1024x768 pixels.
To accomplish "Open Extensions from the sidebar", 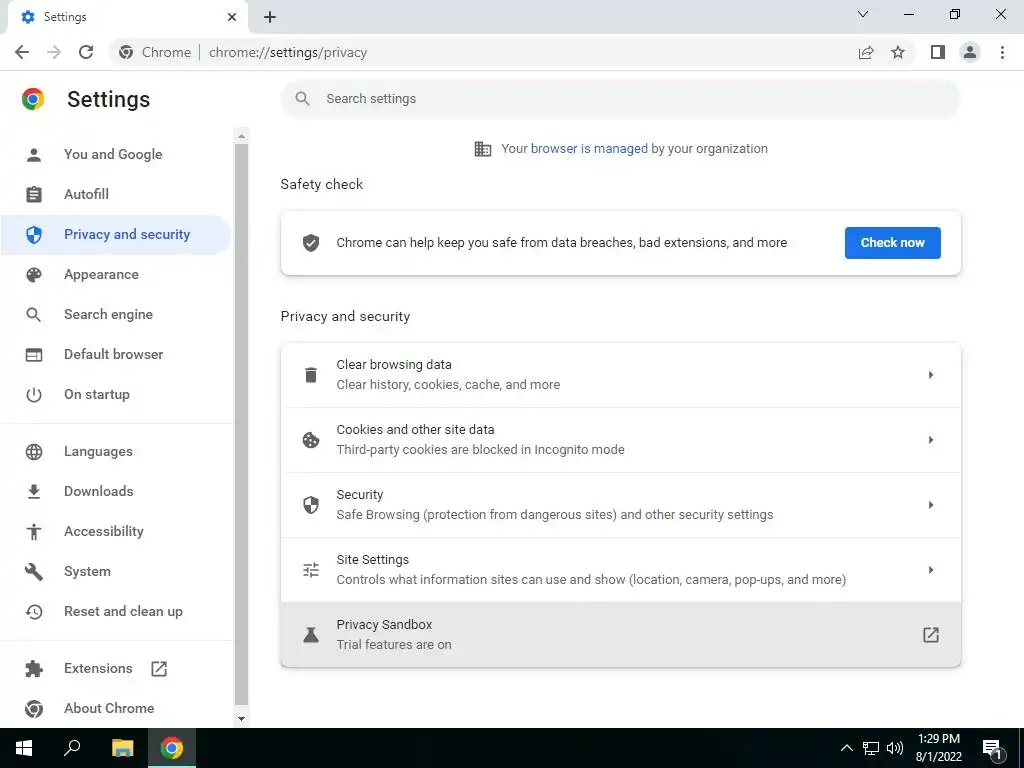I will 116,669.
